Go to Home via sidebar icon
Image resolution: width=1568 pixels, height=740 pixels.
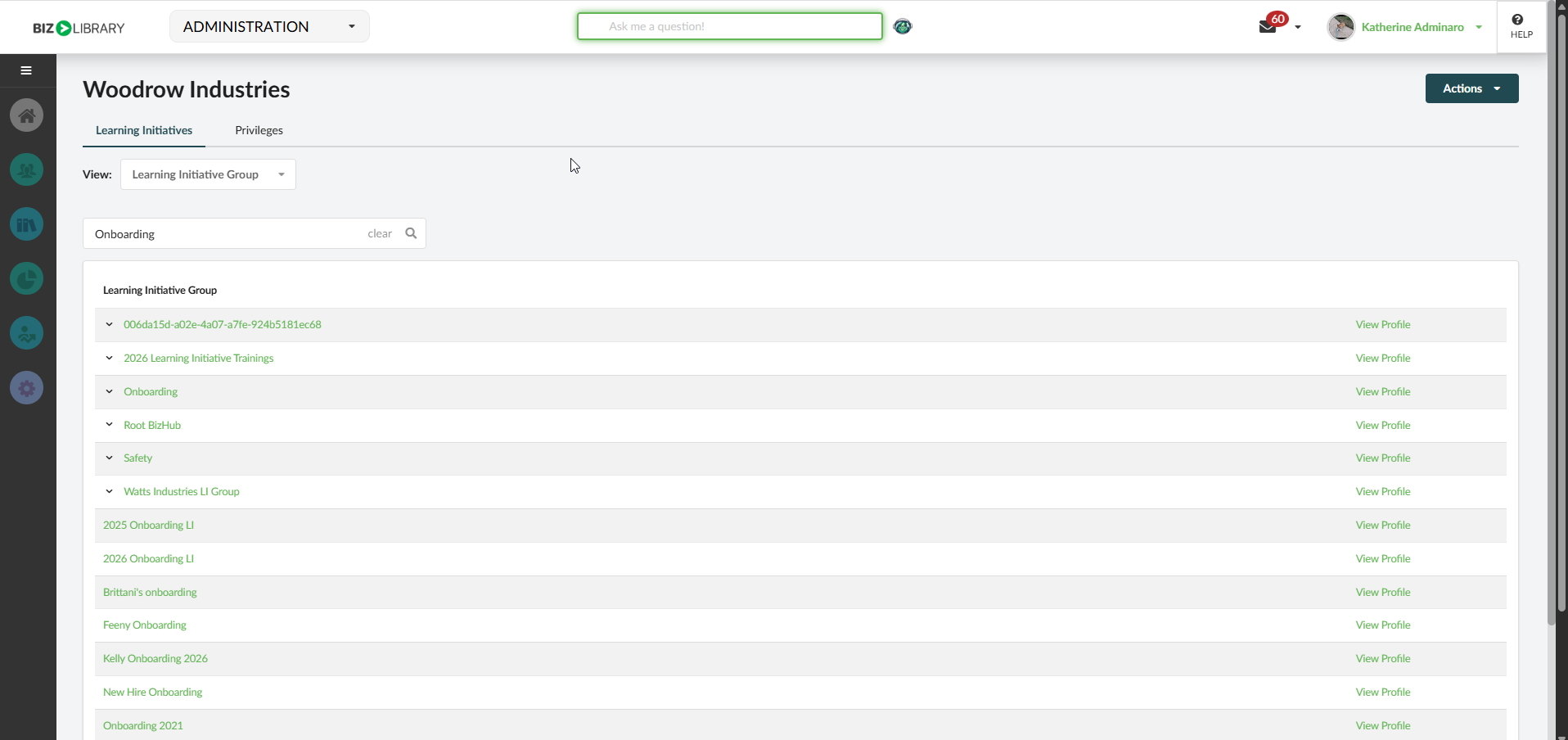click(x=27, y=115)
